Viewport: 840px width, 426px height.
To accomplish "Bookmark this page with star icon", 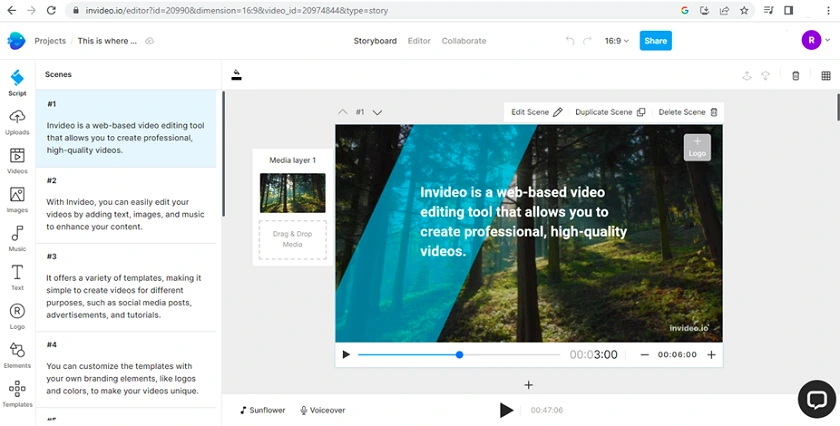I will click(744, 10).
